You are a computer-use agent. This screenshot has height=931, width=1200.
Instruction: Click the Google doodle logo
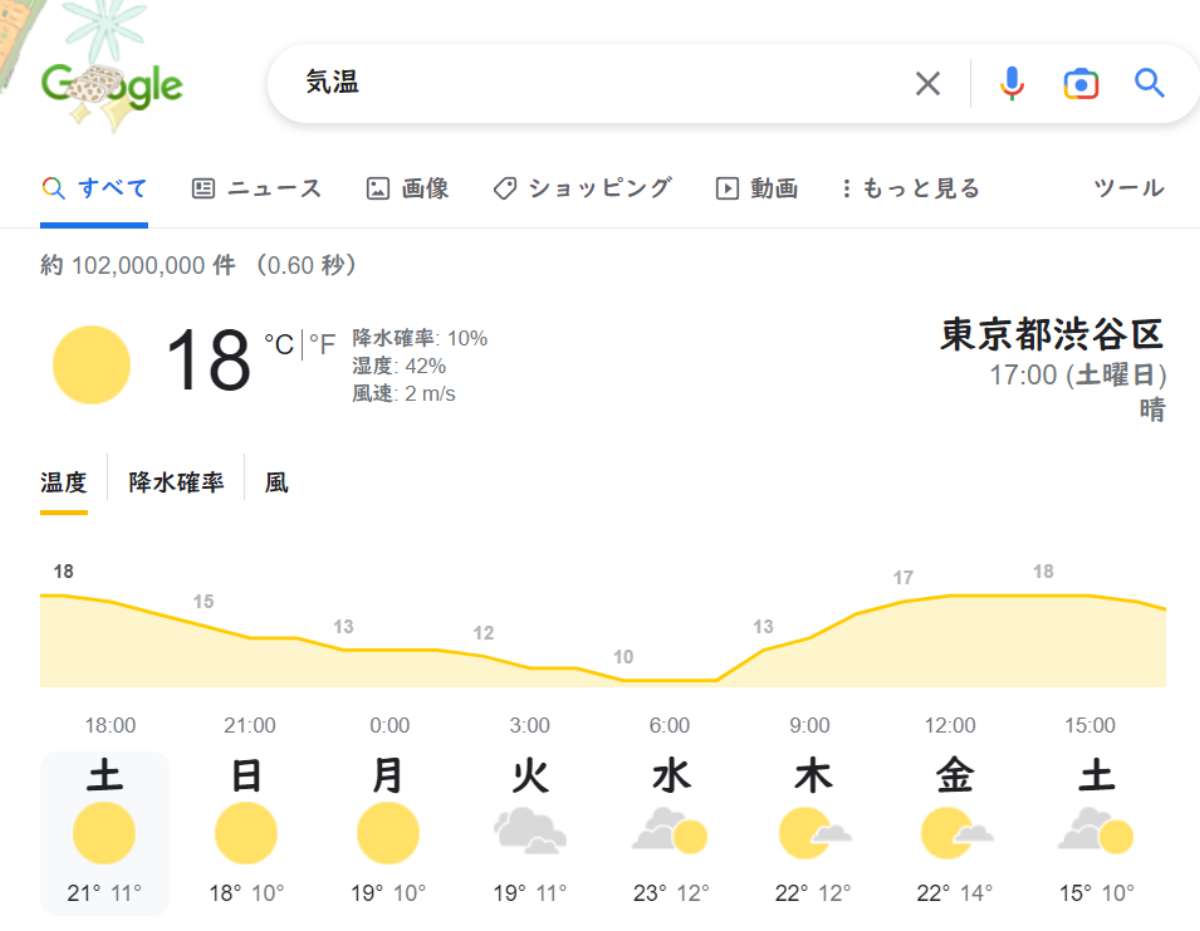(112, 85)
